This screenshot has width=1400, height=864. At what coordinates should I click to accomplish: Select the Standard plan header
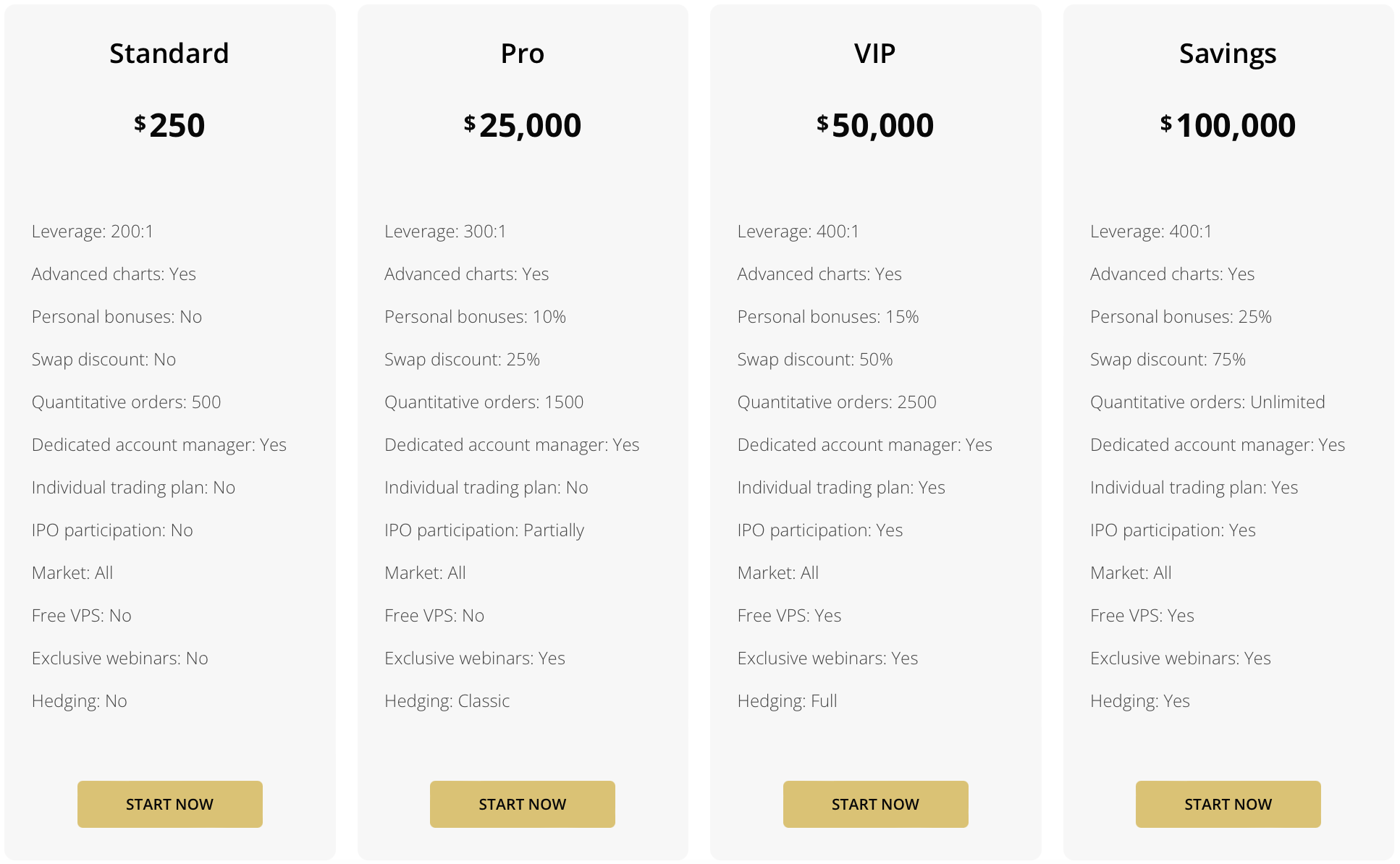169,53
